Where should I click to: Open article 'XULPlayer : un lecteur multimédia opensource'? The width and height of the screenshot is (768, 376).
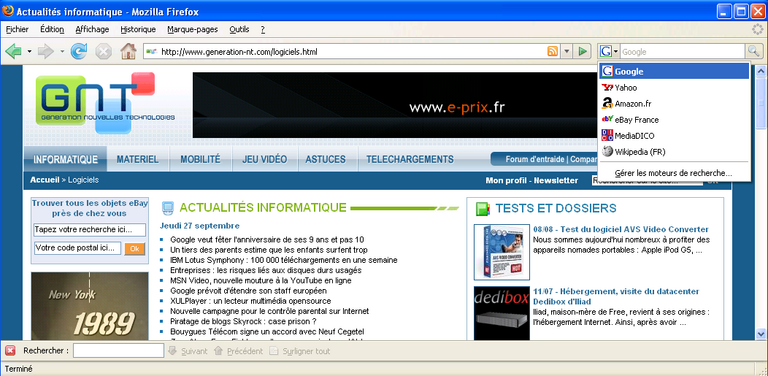tap(250, 301)
